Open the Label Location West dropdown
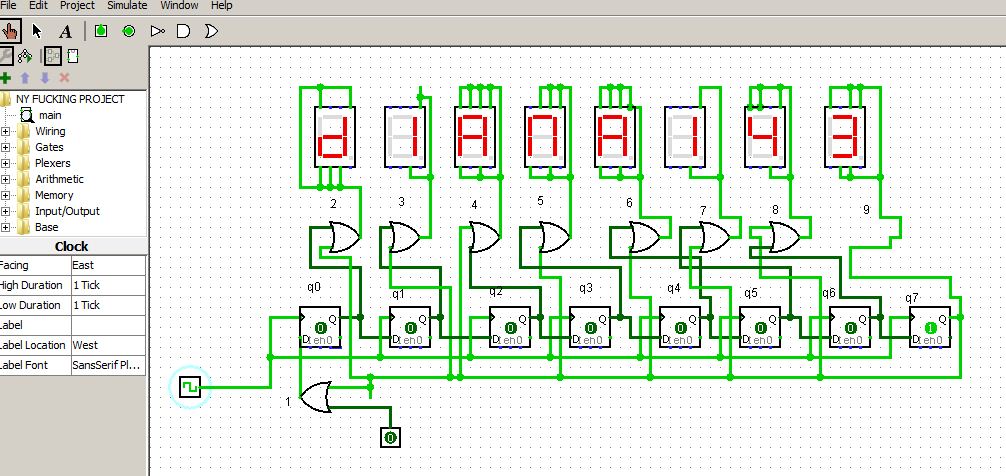The height and width of the screenshot is (476, 1006). click(108, 345)
